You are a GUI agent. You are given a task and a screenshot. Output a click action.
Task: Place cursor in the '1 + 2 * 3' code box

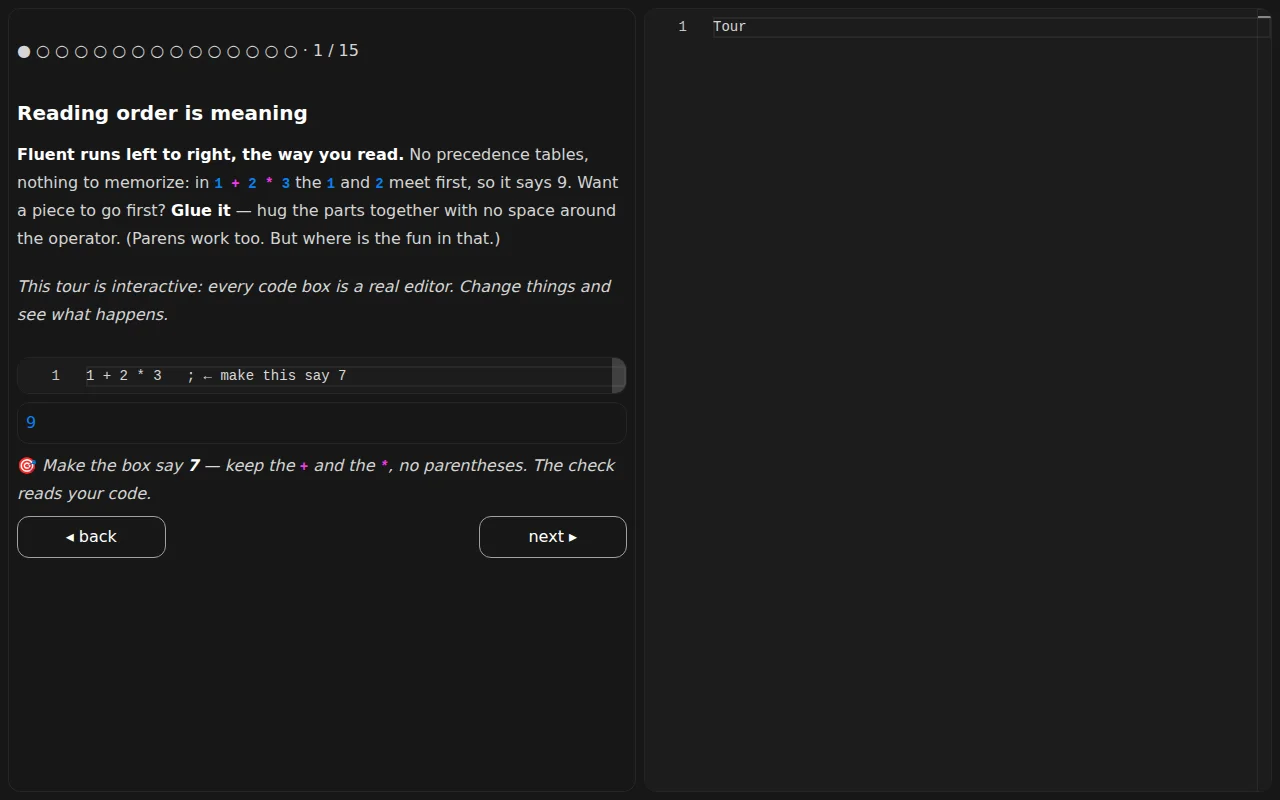322,376
